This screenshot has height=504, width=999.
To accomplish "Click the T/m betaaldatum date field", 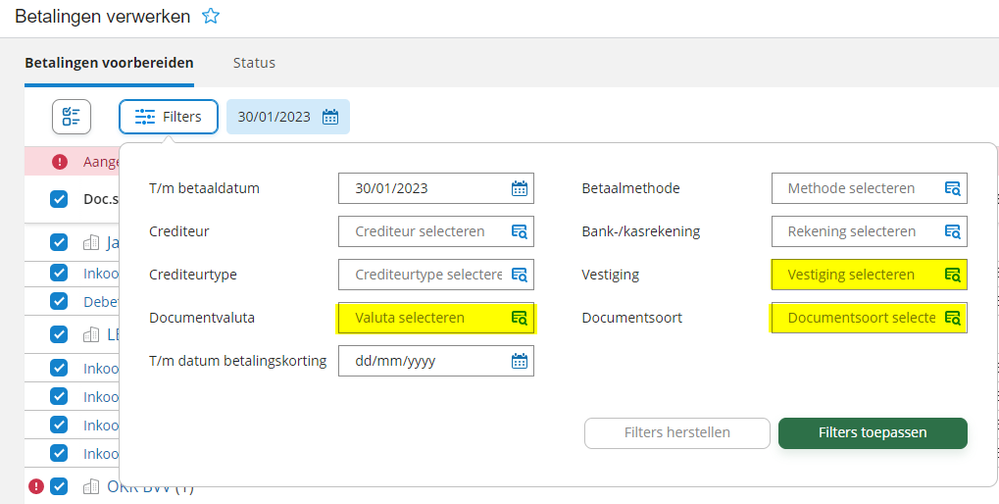I will point(436,189).
